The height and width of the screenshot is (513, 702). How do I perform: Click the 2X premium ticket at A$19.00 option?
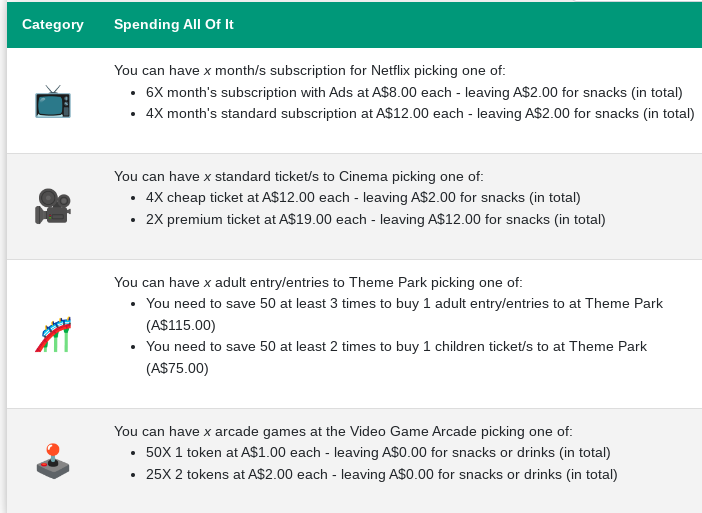pos(375,220)
